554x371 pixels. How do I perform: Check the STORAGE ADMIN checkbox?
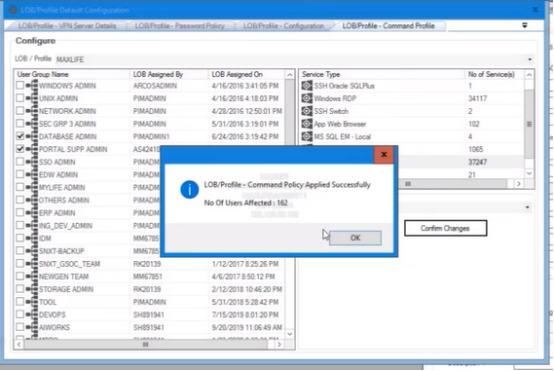20,289
